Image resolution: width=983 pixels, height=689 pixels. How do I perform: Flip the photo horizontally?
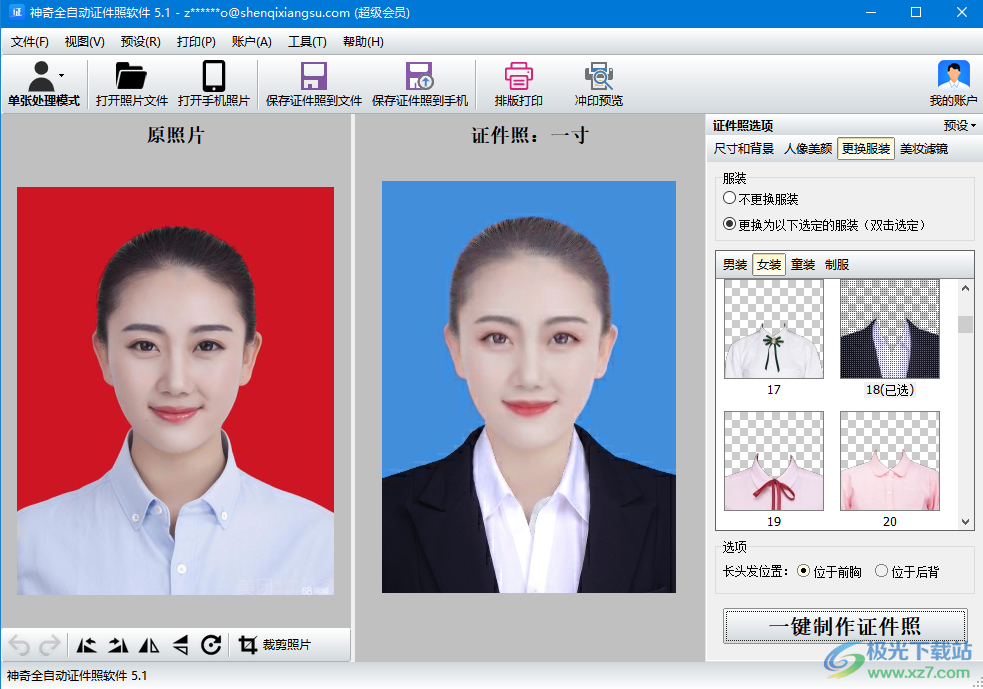click(x=149, y=645)
